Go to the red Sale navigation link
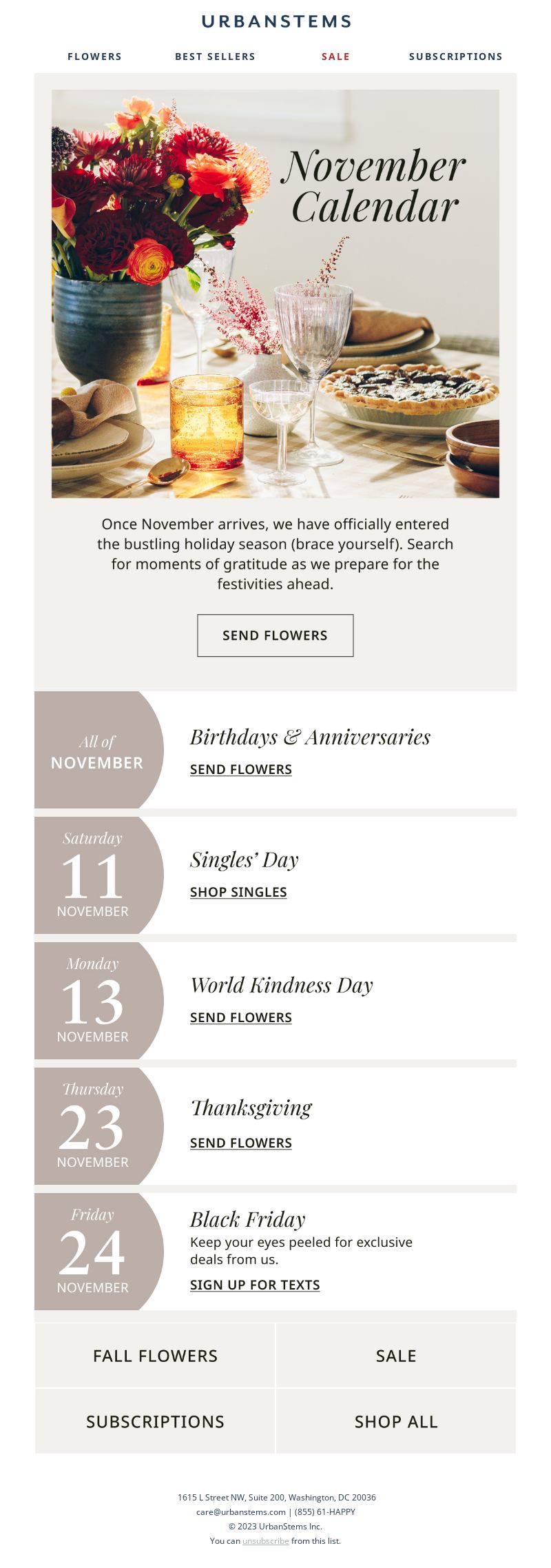Viewport: 551px width, 1568px height. (x=335, y=57)
